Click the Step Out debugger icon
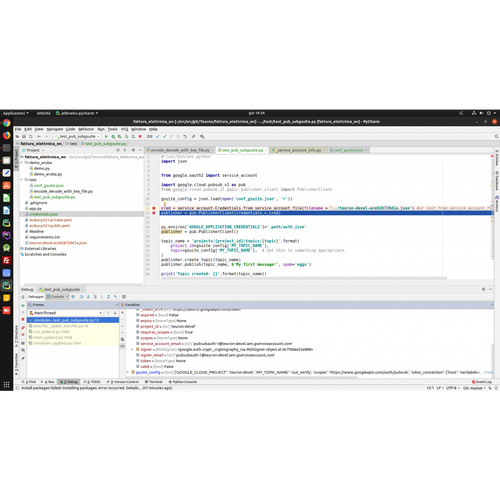500x500 pixels. click(108, 297)
